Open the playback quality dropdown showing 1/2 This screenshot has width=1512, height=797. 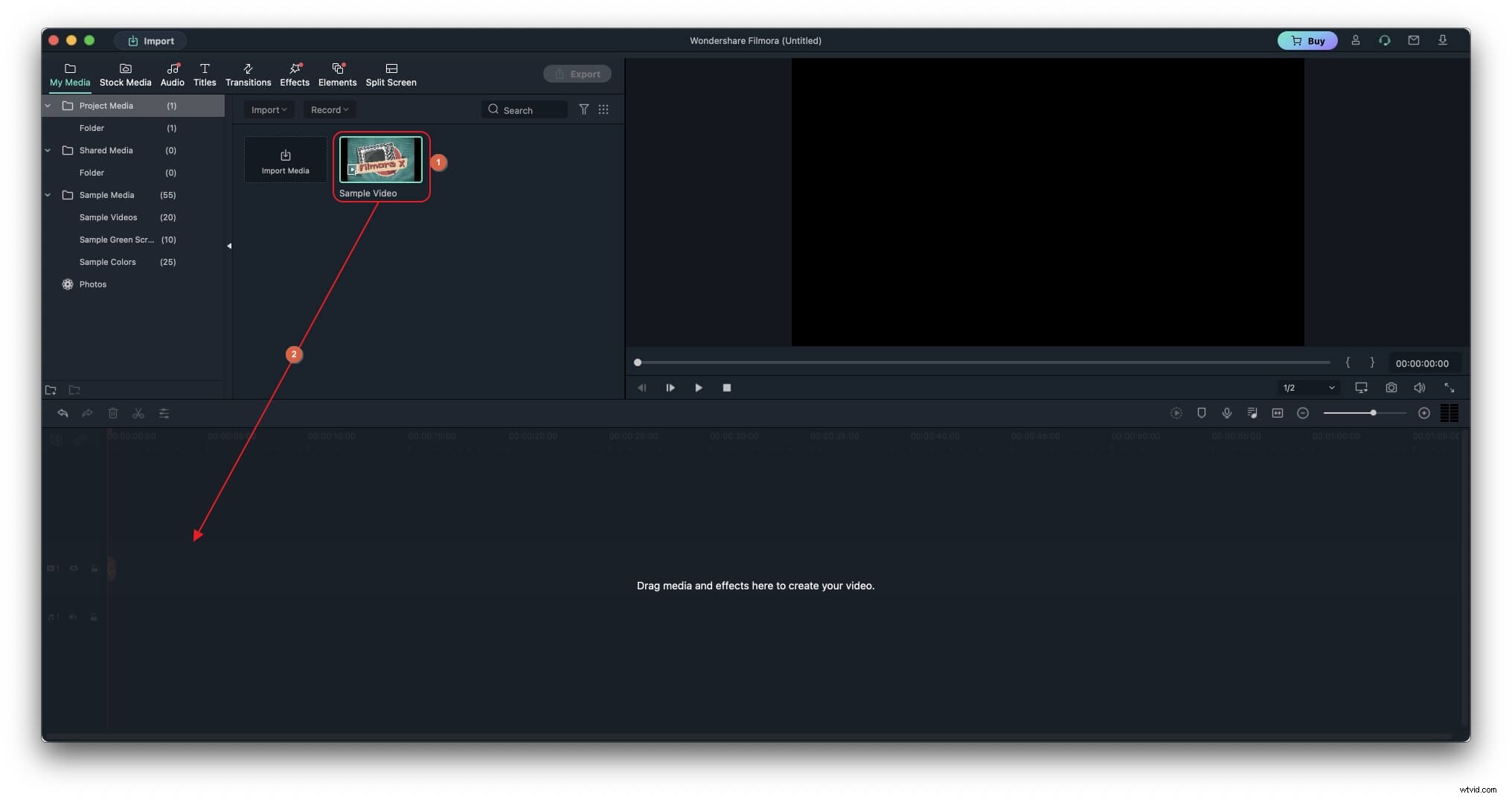[1308, 388]
